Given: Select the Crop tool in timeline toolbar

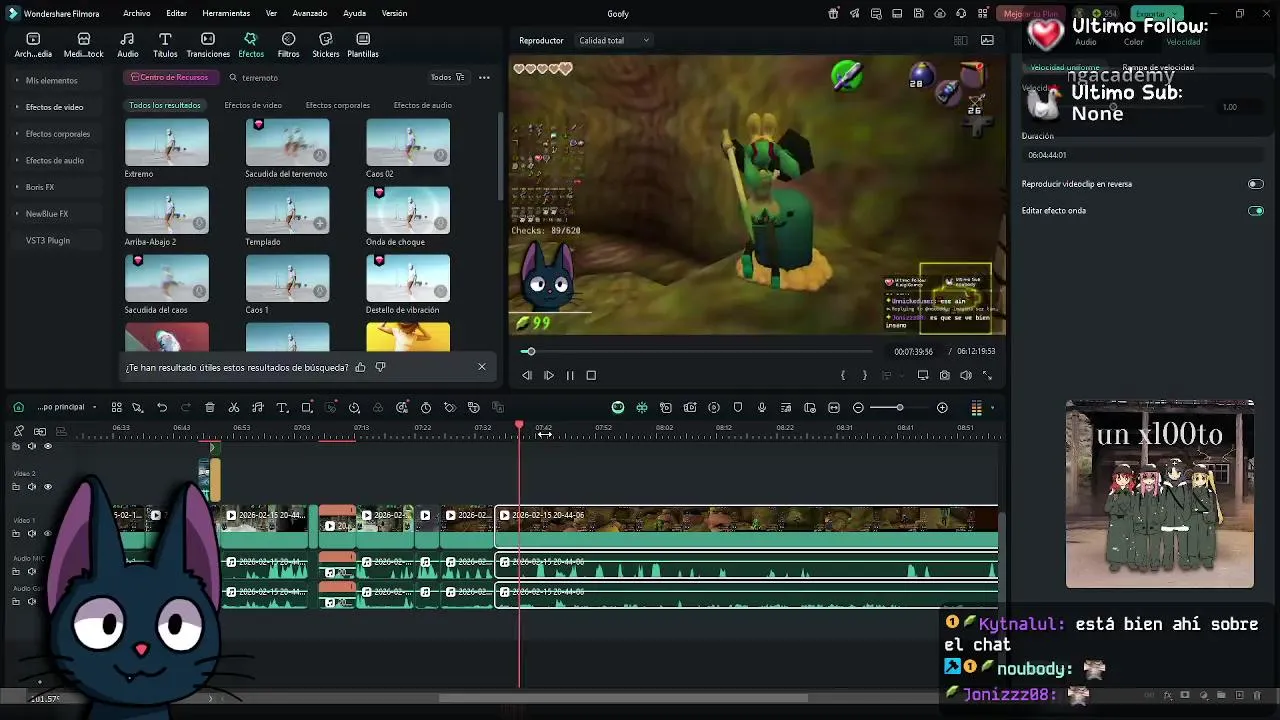Looking at the screenshot, I should pyautogui.click(x=307, y=408).
